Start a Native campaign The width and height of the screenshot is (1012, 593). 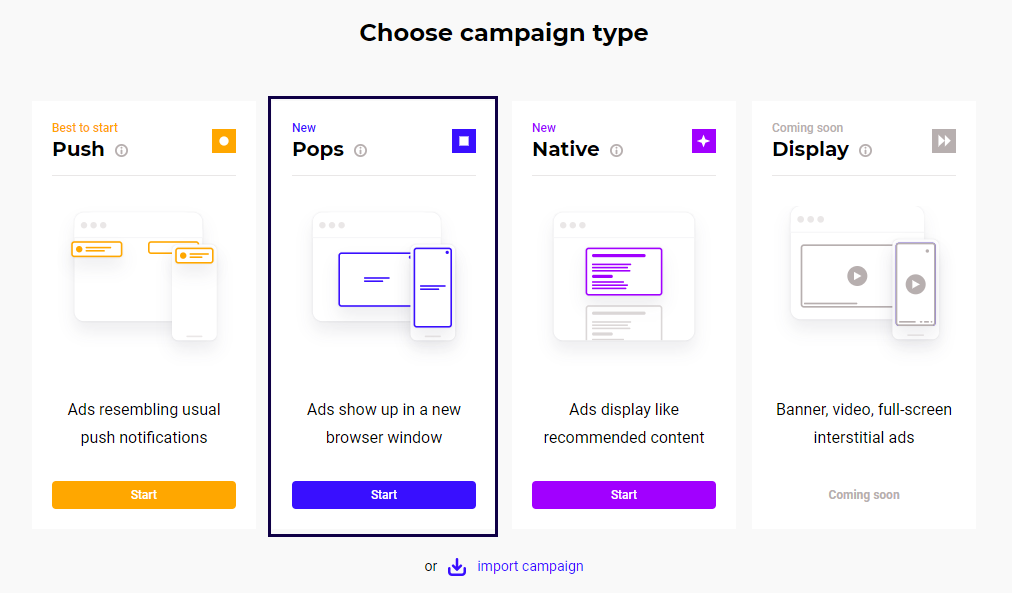coord(624,495)
